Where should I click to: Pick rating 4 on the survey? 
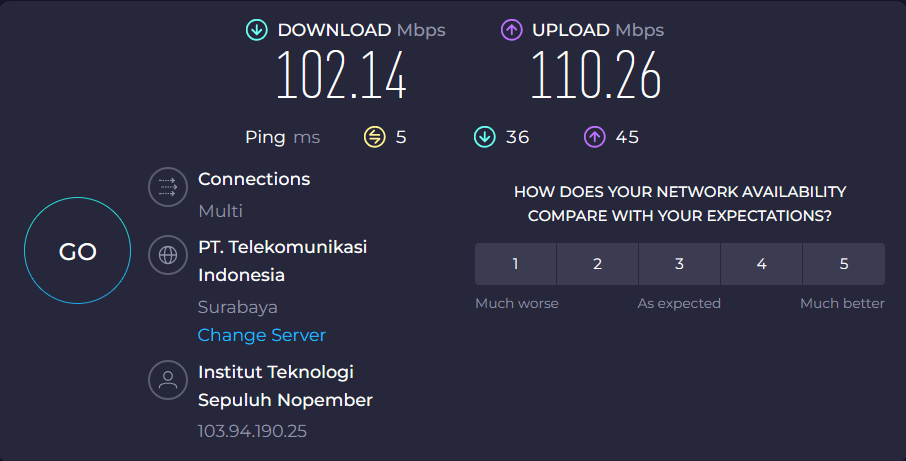pos(761,264)
